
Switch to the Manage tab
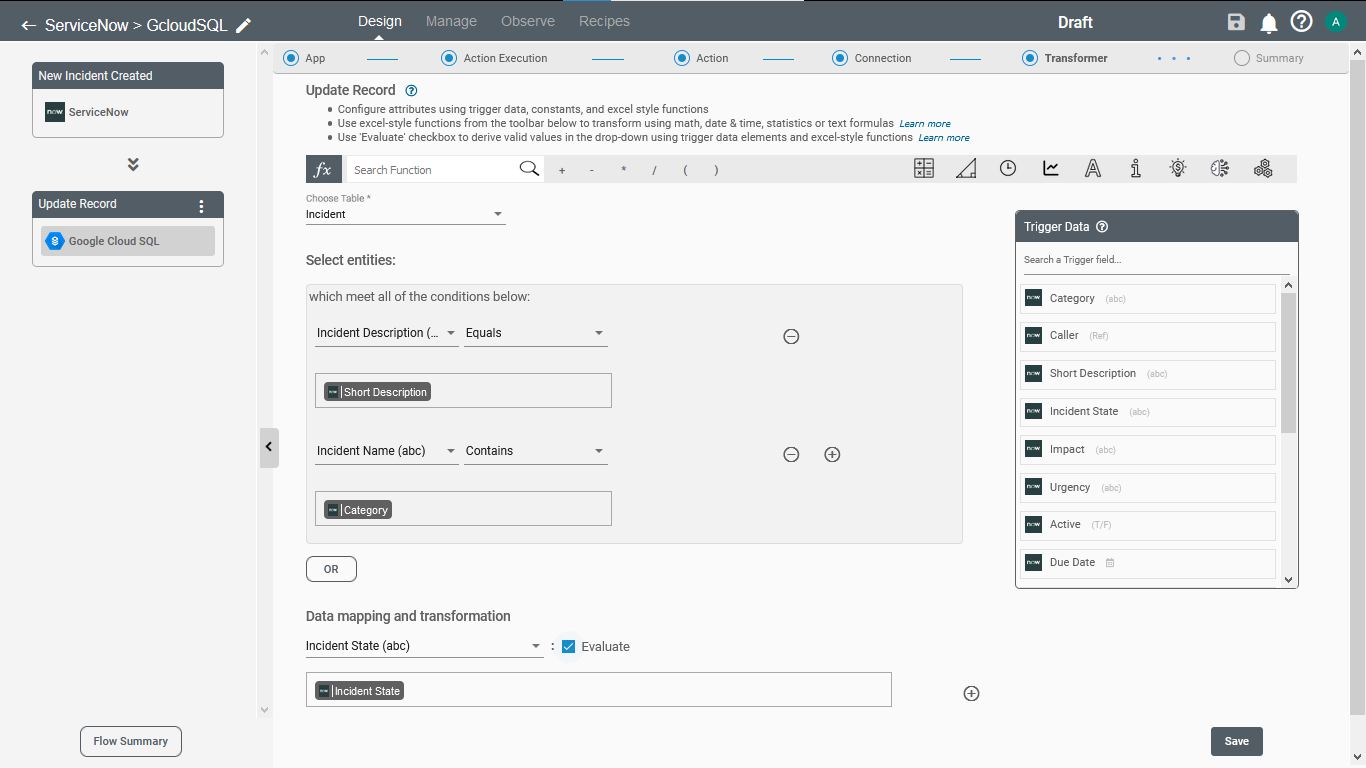(x=451, y=21)
